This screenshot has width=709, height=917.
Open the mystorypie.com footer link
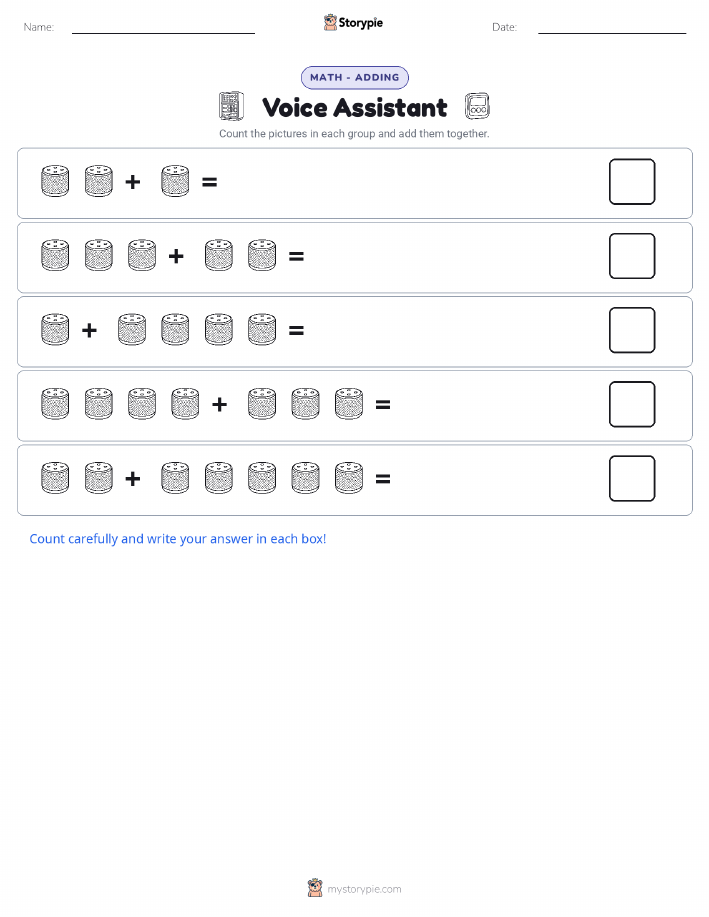(x=364, y=889)
